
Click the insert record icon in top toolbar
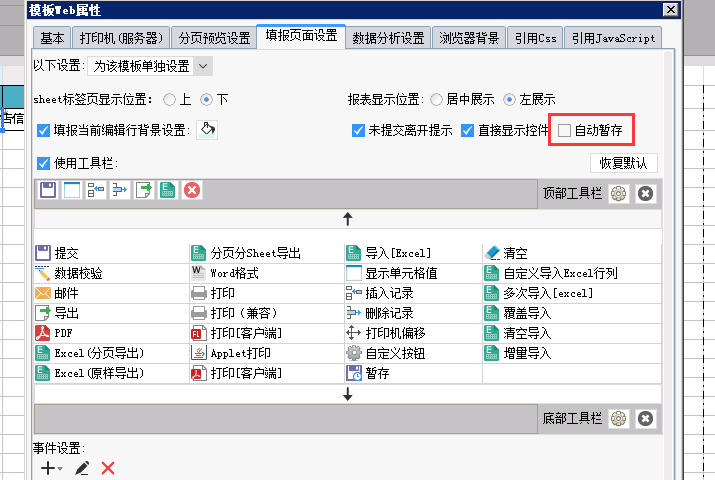pyautogui.click(x=96, y=190)
